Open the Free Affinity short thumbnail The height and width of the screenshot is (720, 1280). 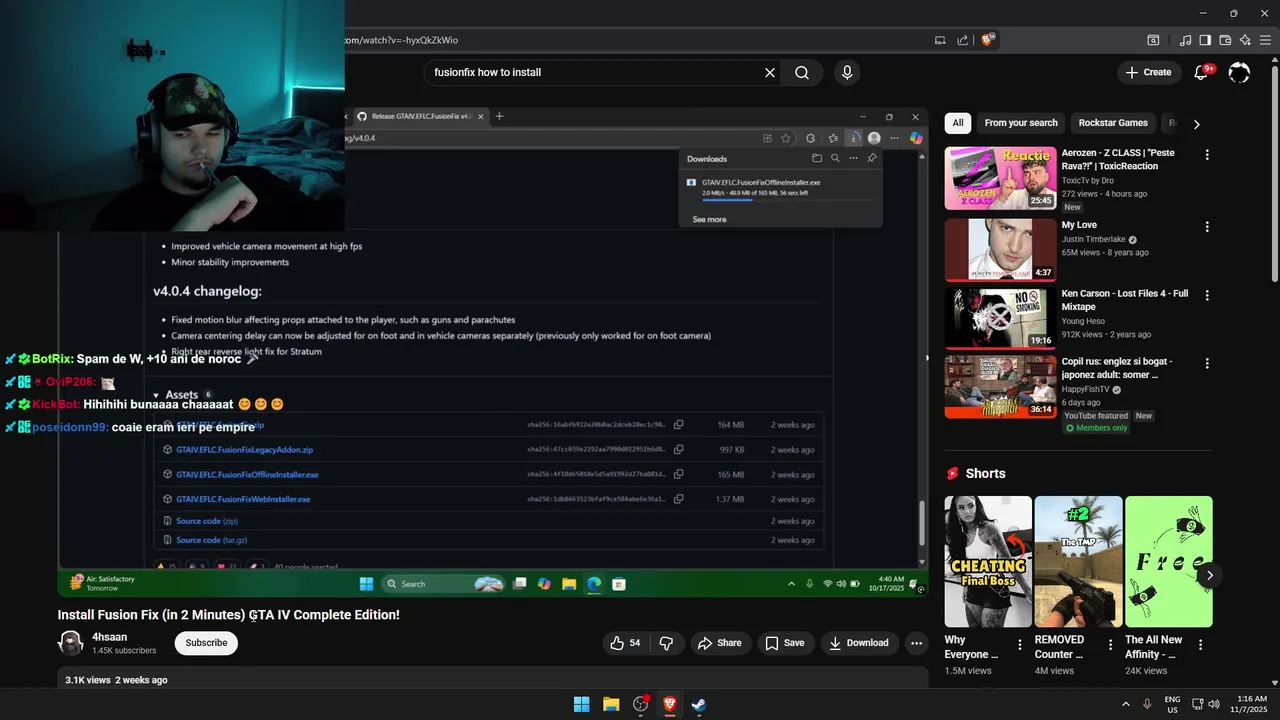[1168, 561]
